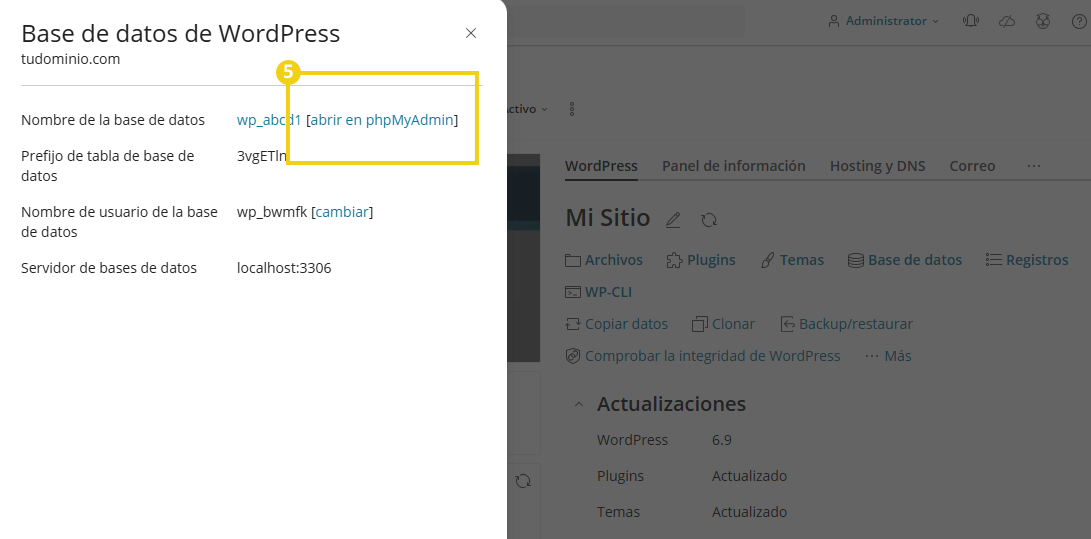
Task: Click the Temas Actualizado status
Action: pos(749,512)
